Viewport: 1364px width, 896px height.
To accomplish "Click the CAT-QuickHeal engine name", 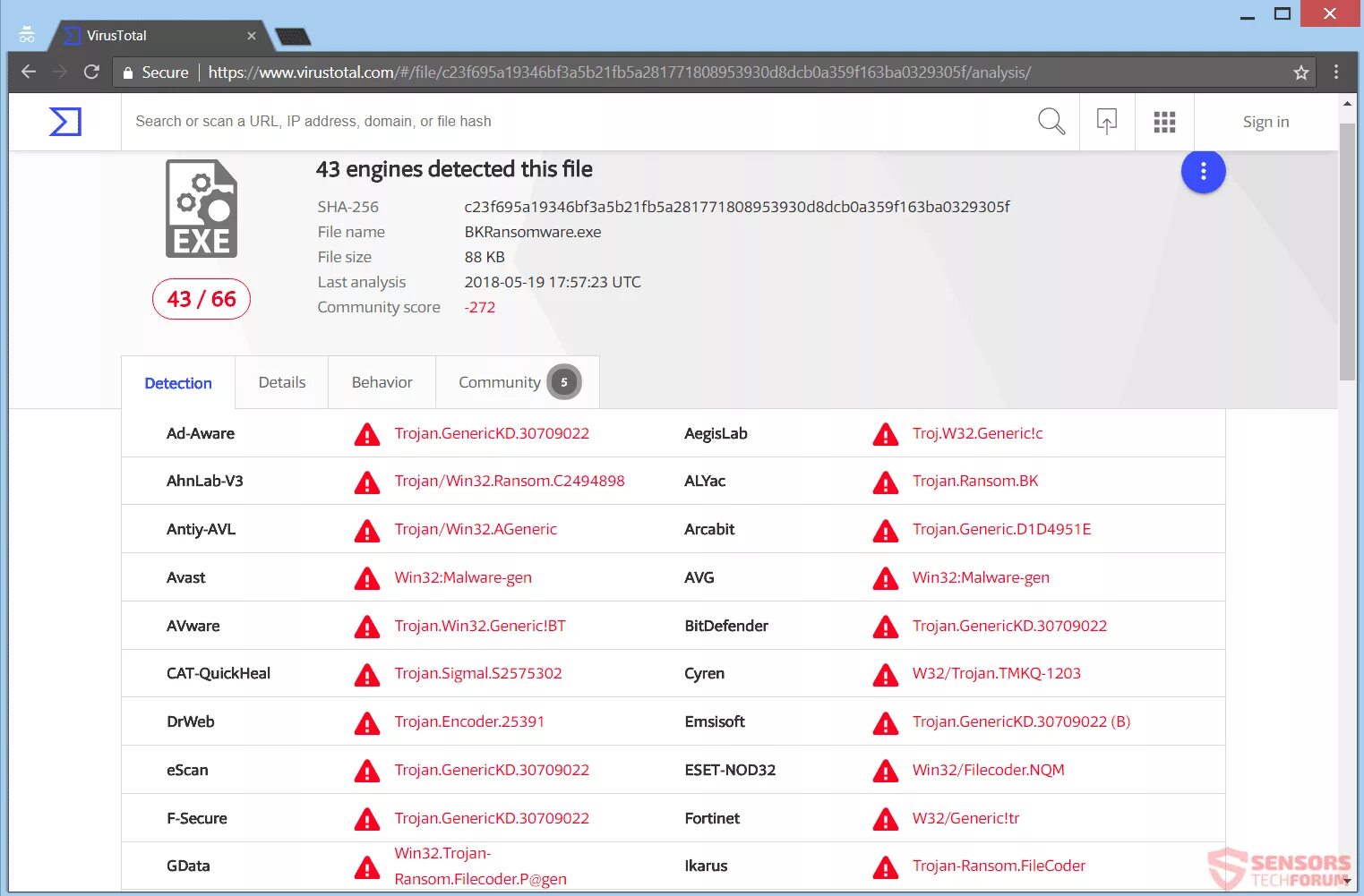I will pyautogui.click(x=219, y=673).
